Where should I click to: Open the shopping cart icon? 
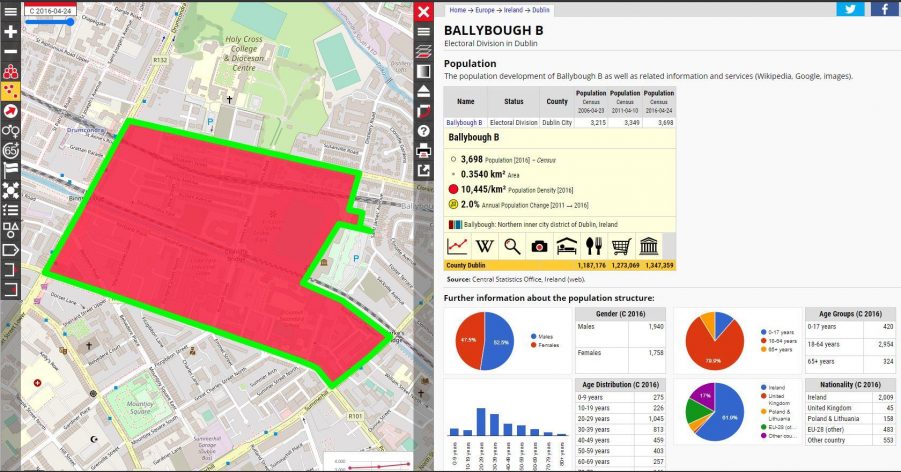pyautogui.click(x=621, y=247)
